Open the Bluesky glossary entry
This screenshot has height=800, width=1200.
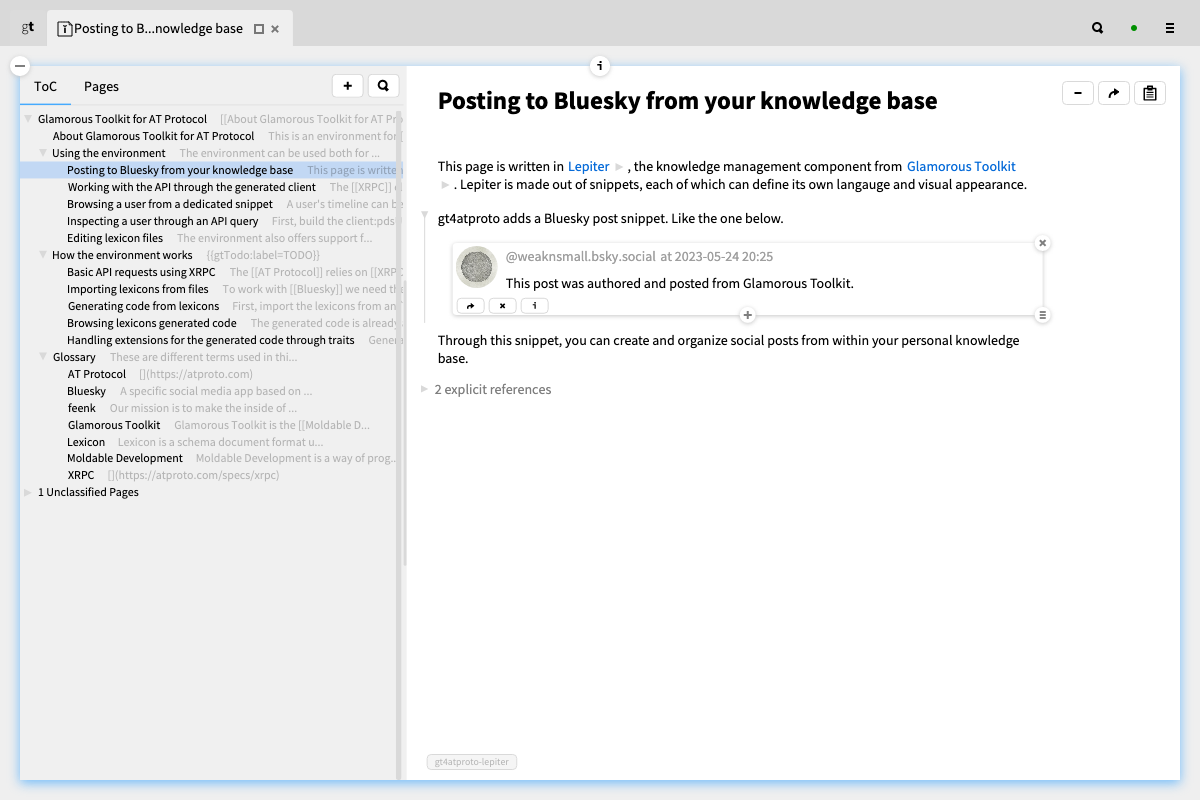coord(87,391)
